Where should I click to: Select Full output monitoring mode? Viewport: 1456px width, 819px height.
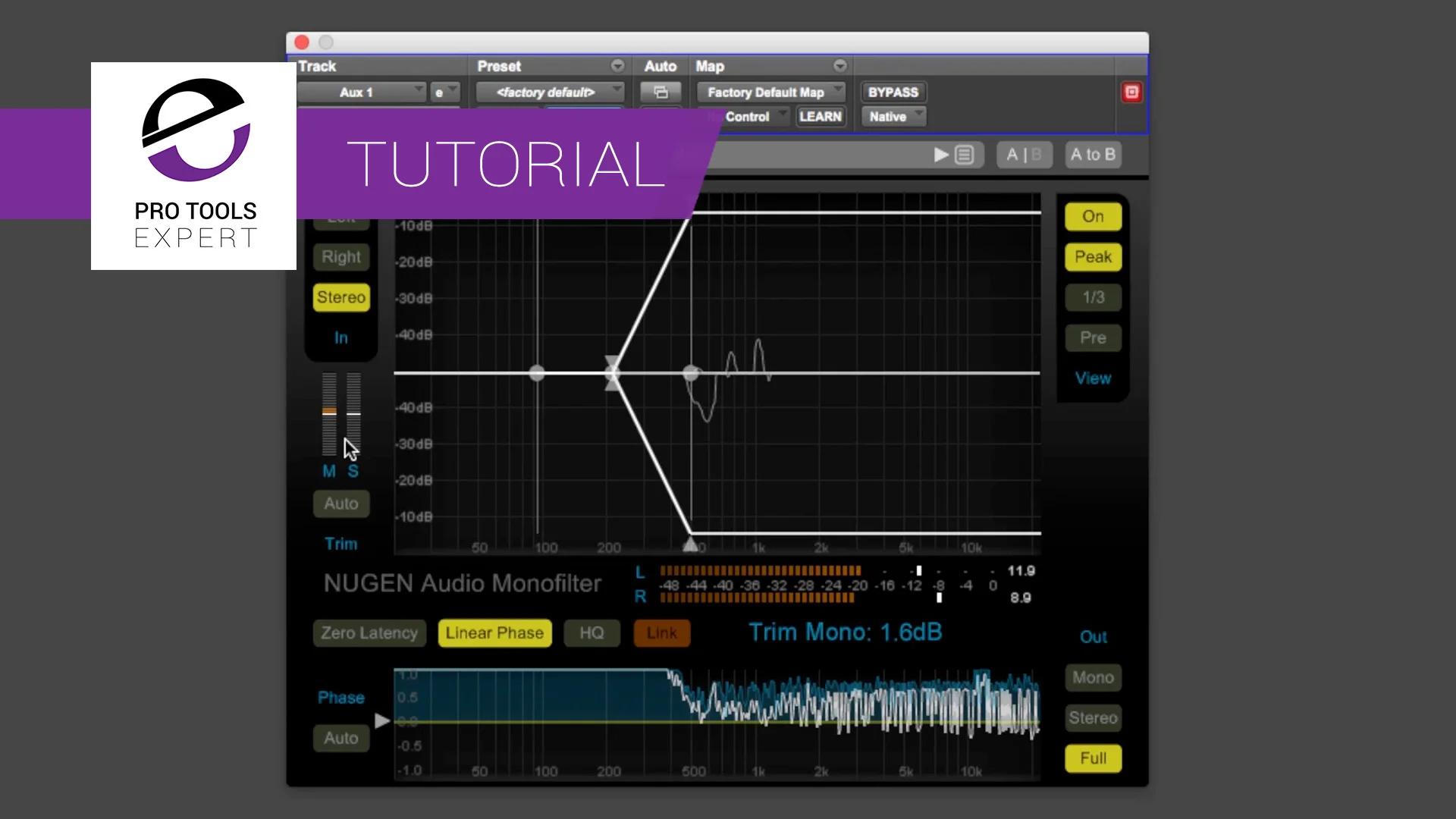[x=1092, y=758]
